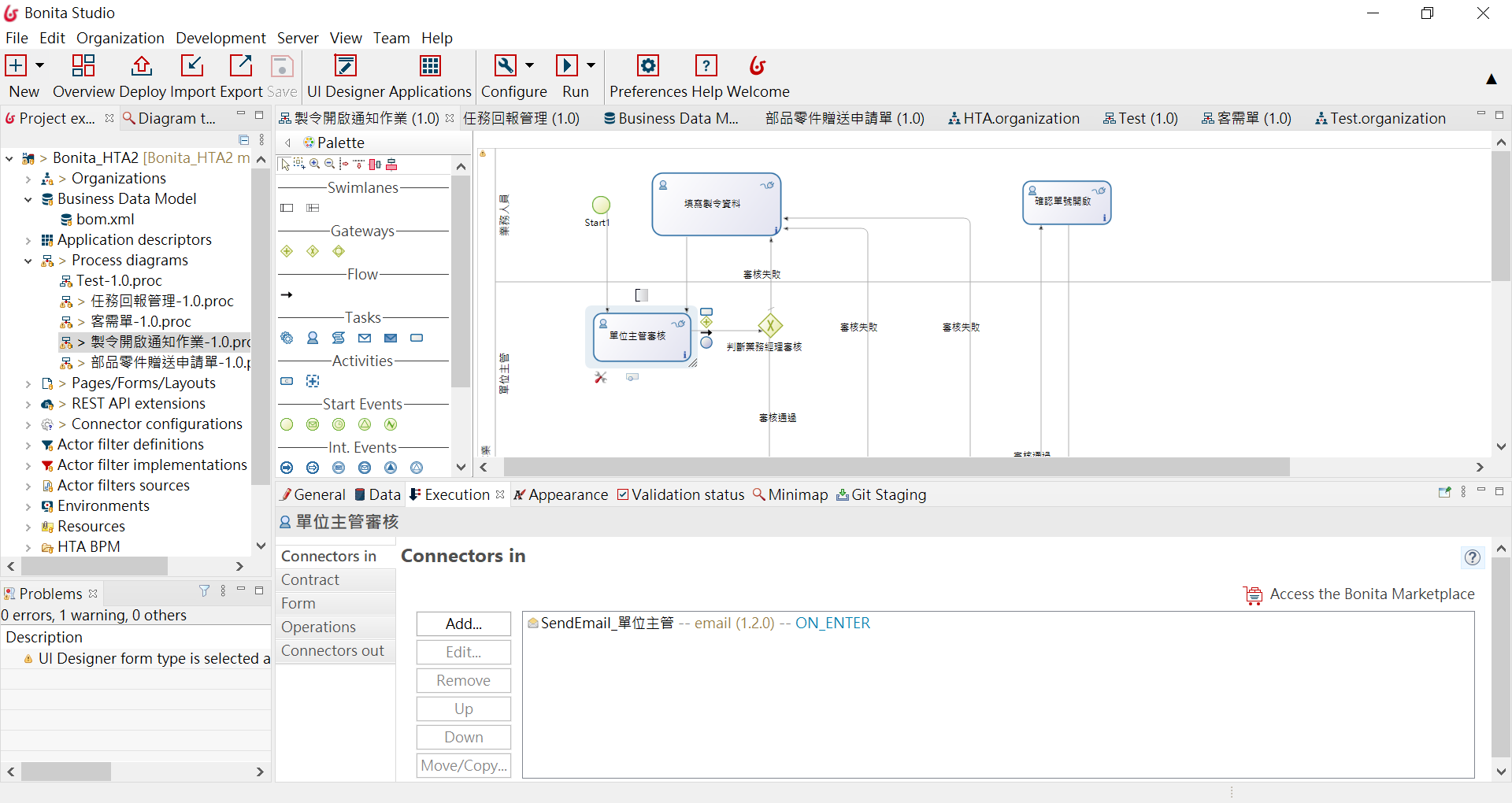Collapse the Palette with the arrow
The image size is (1512, 803).
click(288, 142)
